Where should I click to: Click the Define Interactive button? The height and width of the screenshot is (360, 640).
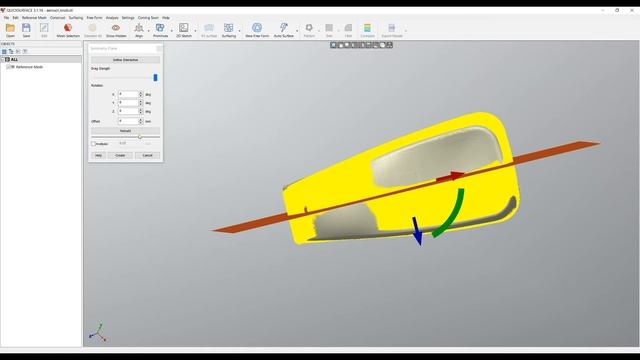click(125, 60)
